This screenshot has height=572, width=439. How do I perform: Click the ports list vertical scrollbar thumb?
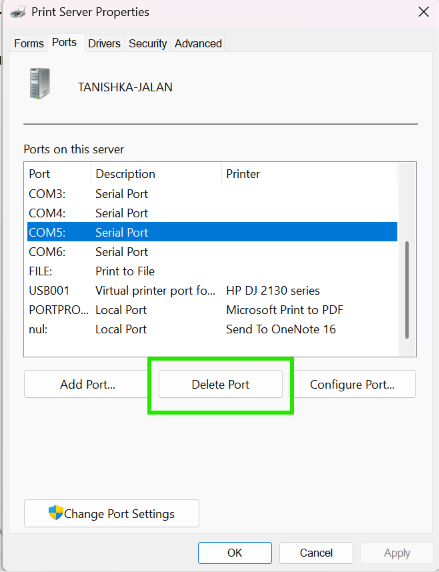407,290
